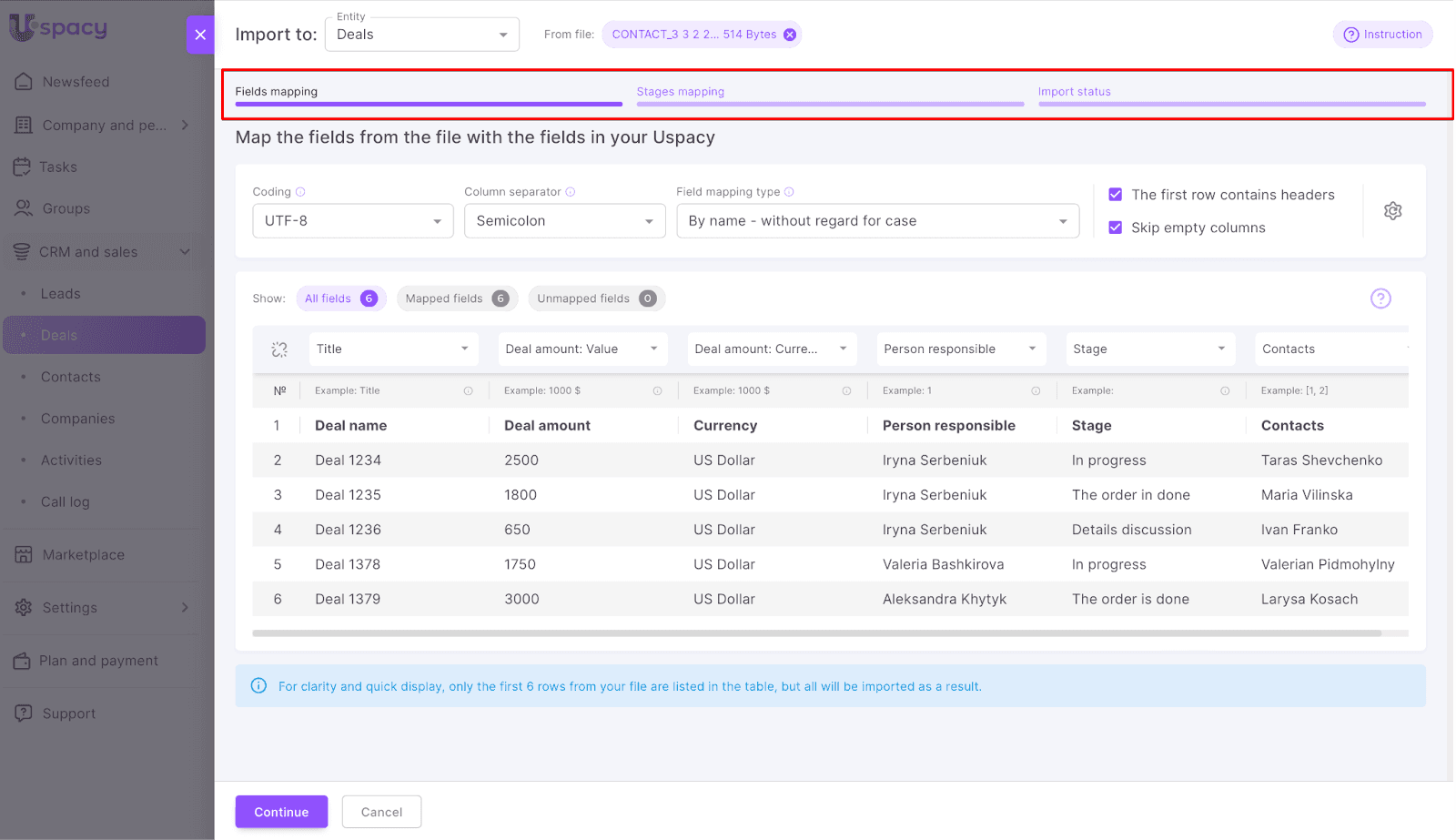This screenshot has width=1456, height=840.
Task: Click the info icon beside Field mapping type
Action: (789, 192)
